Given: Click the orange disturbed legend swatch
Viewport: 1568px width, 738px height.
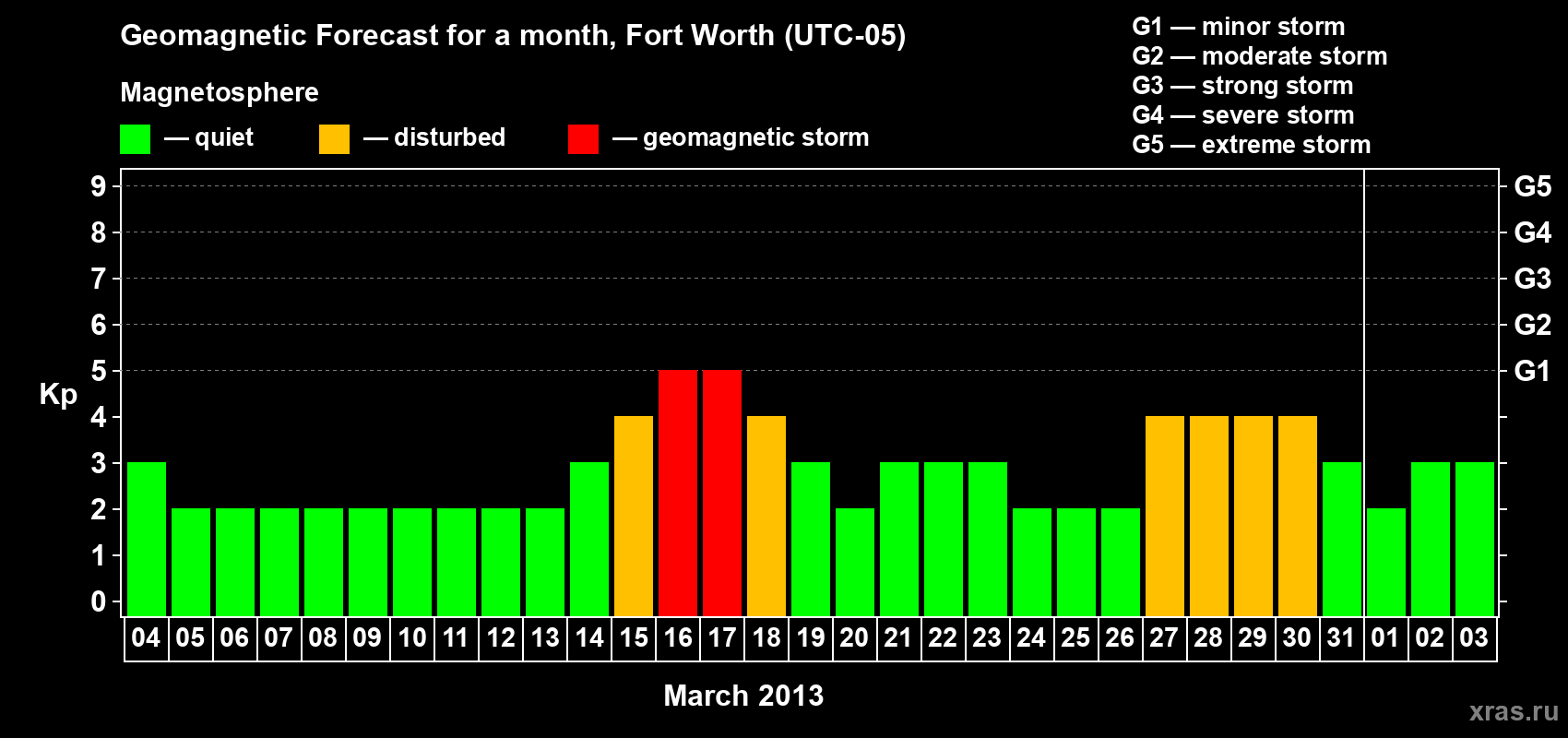Looking at the screenshot, I should (x=334, y=139).
